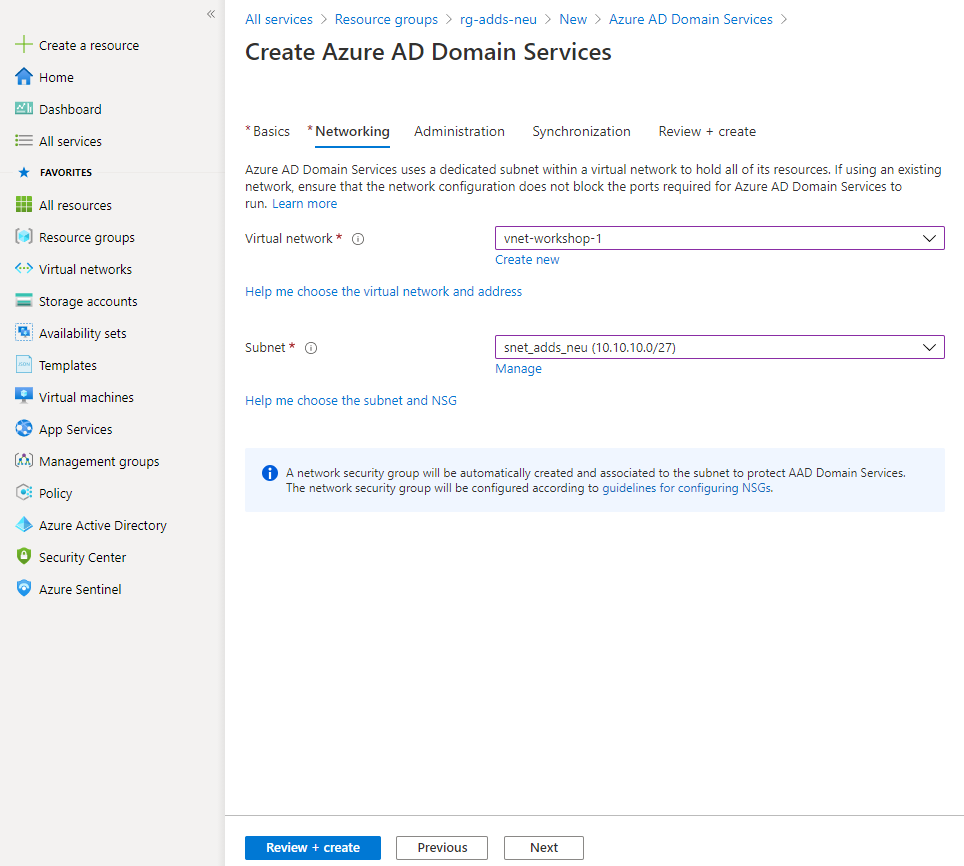Click the Virtual network info icon
Image resolution: width=964 pixels, height=866 pixels.
(x=358, y=239)
